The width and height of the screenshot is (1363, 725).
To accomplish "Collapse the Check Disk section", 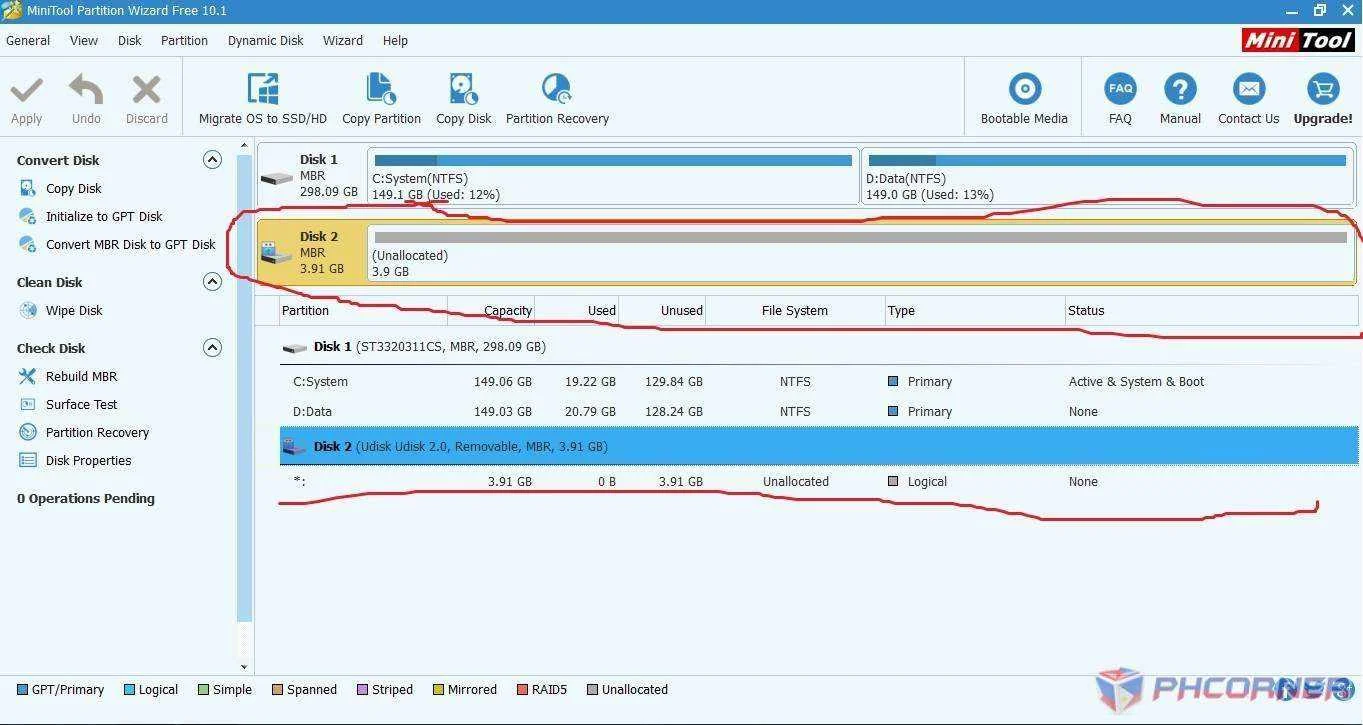I will pos(212,347).
